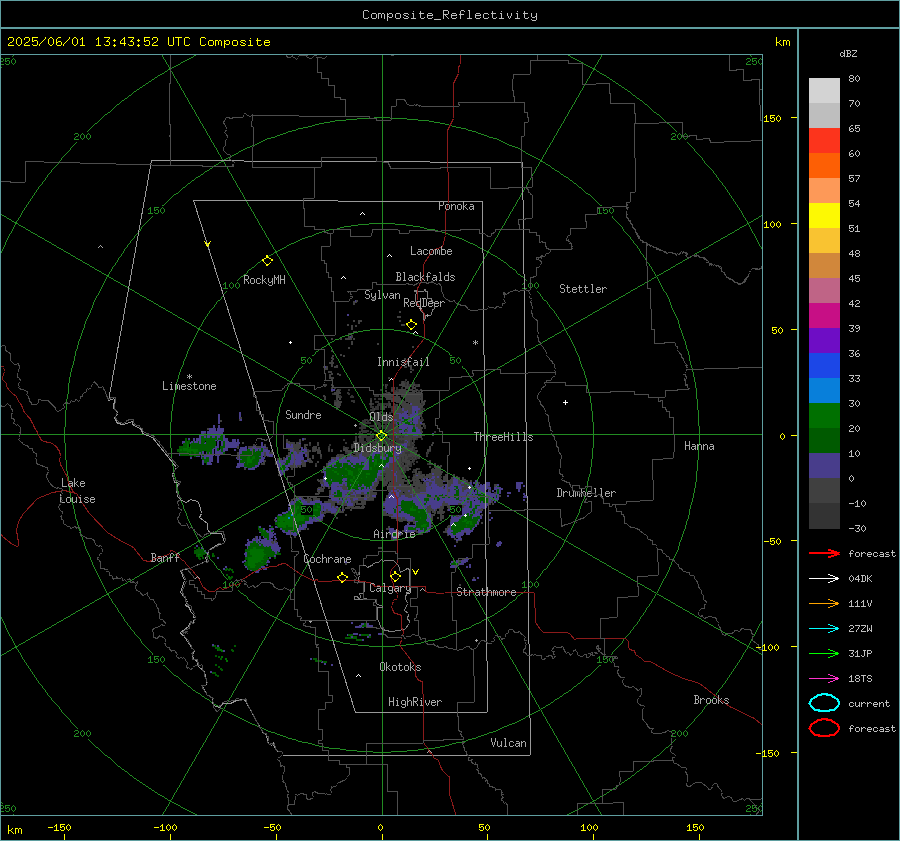Click the Okotoks label

(400, 667)
